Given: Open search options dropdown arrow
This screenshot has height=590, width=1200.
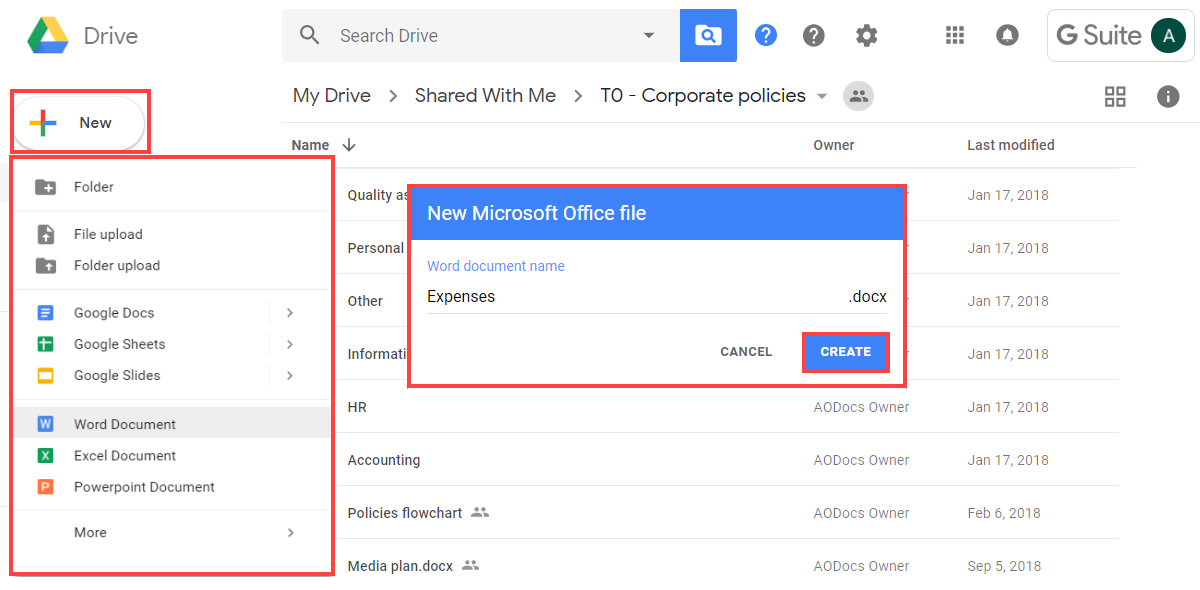Looking at the screenshot, I should click(649, 36).
